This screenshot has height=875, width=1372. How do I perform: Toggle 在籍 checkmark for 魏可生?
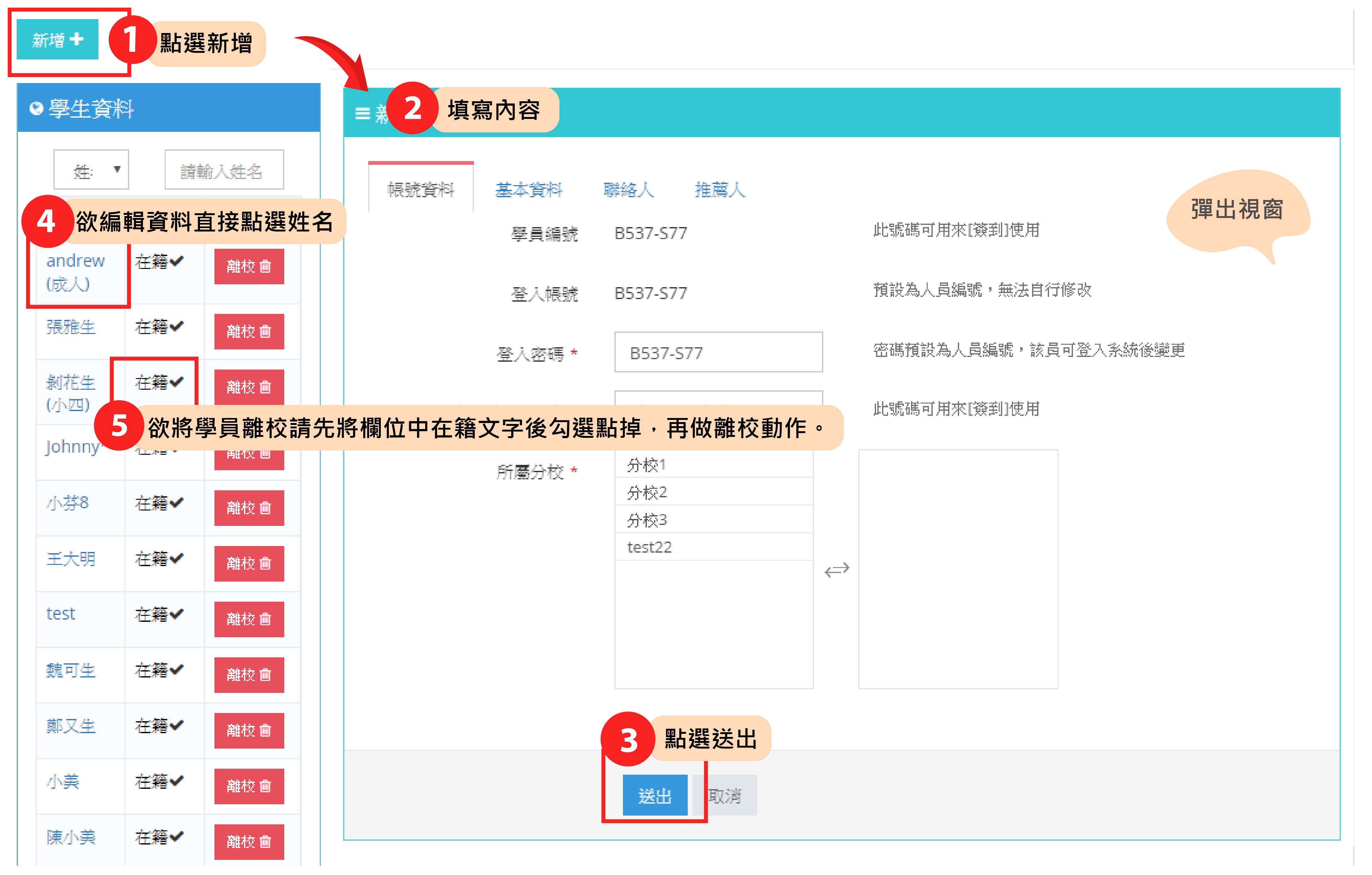coord(177,669)
